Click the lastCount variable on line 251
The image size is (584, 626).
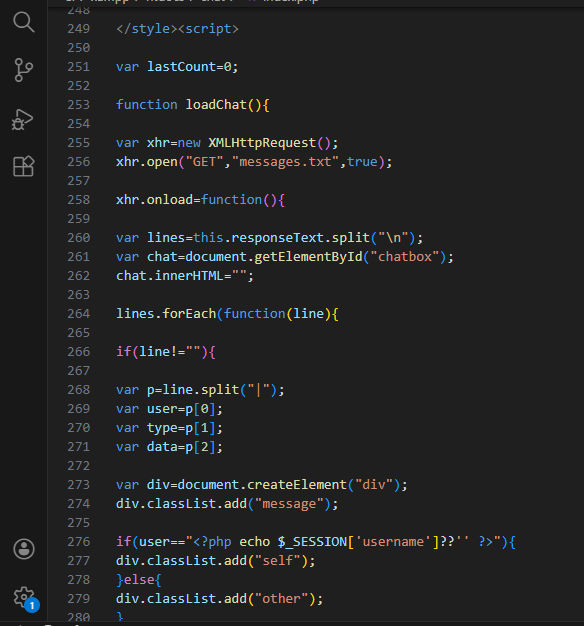pos(181,67)
